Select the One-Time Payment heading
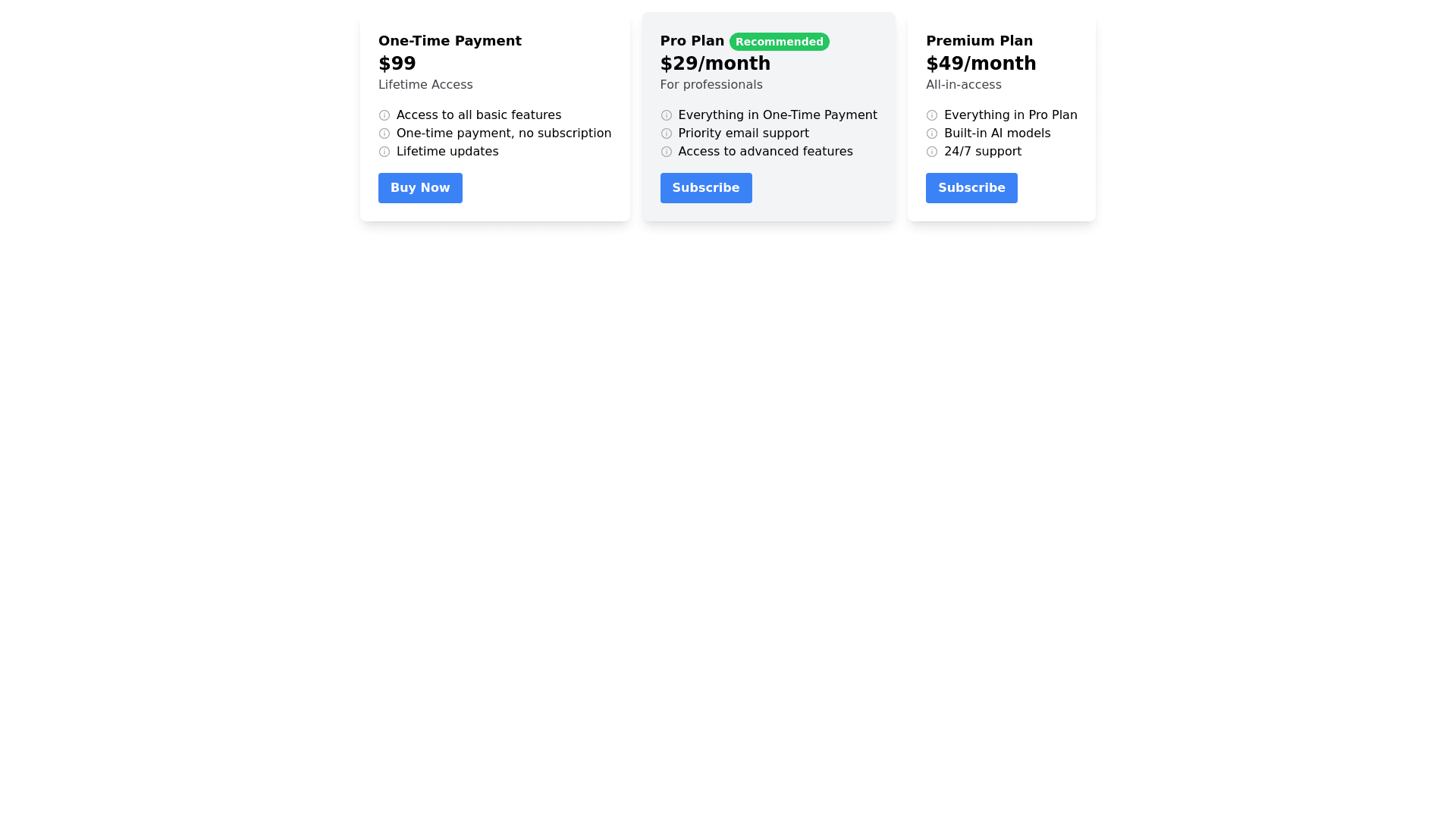Image resolution: width=1456 pixels, height=819 pixels. [x=450, y=41]
